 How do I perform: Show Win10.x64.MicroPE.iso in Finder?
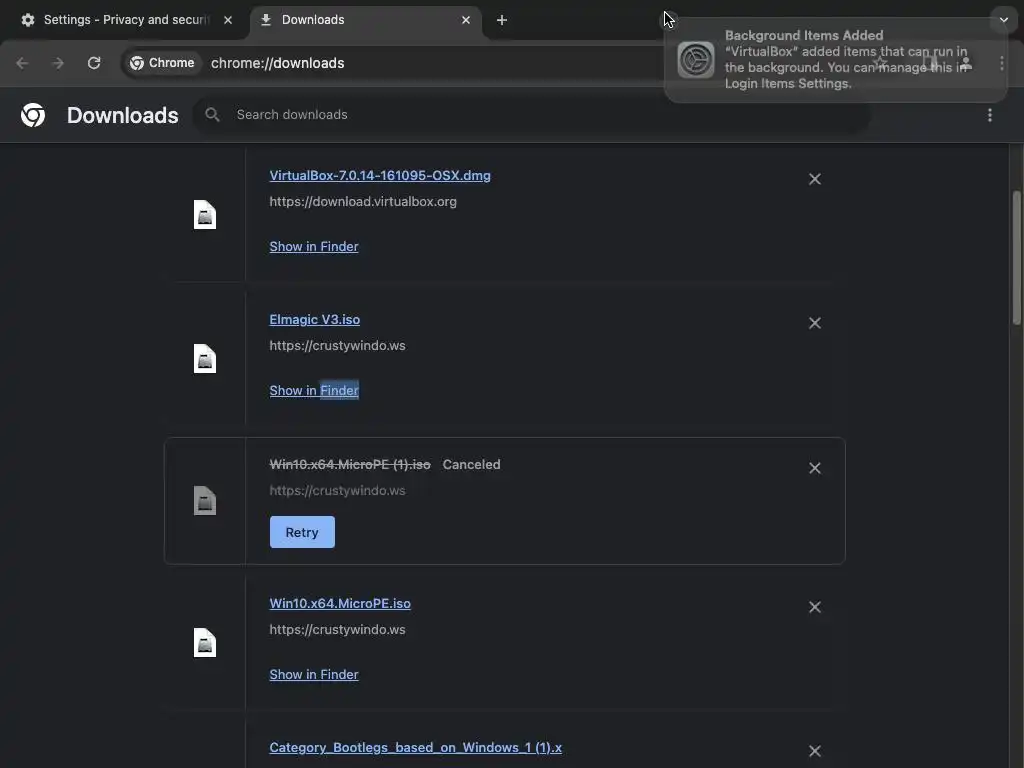click(314, 675)
